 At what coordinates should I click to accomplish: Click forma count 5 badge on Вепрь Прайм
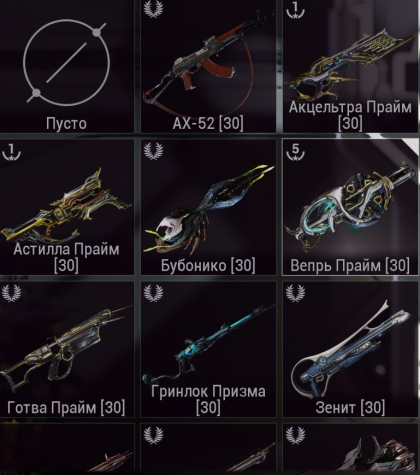click(295, 152)
